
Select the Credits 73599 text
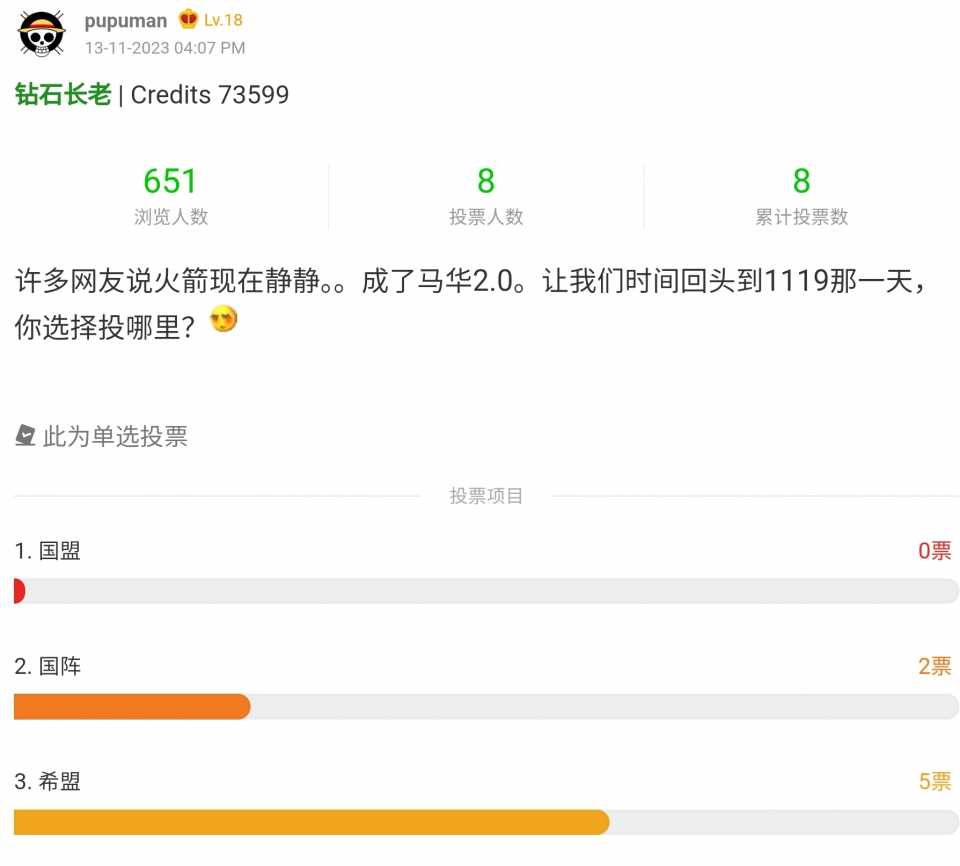[209, 94]
